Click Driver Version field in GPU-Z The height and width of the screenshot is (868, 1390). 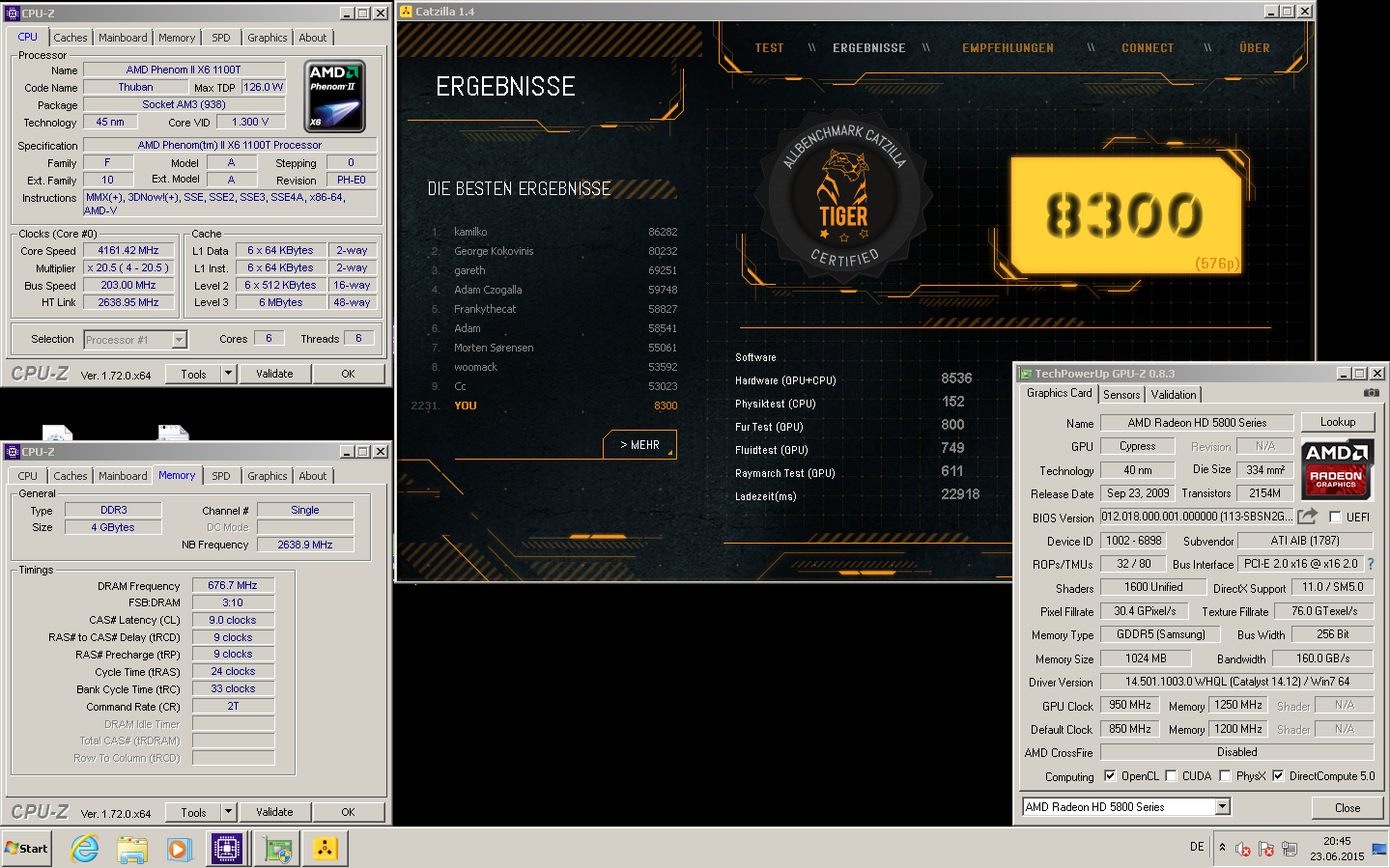click(x=1236, y=682)
